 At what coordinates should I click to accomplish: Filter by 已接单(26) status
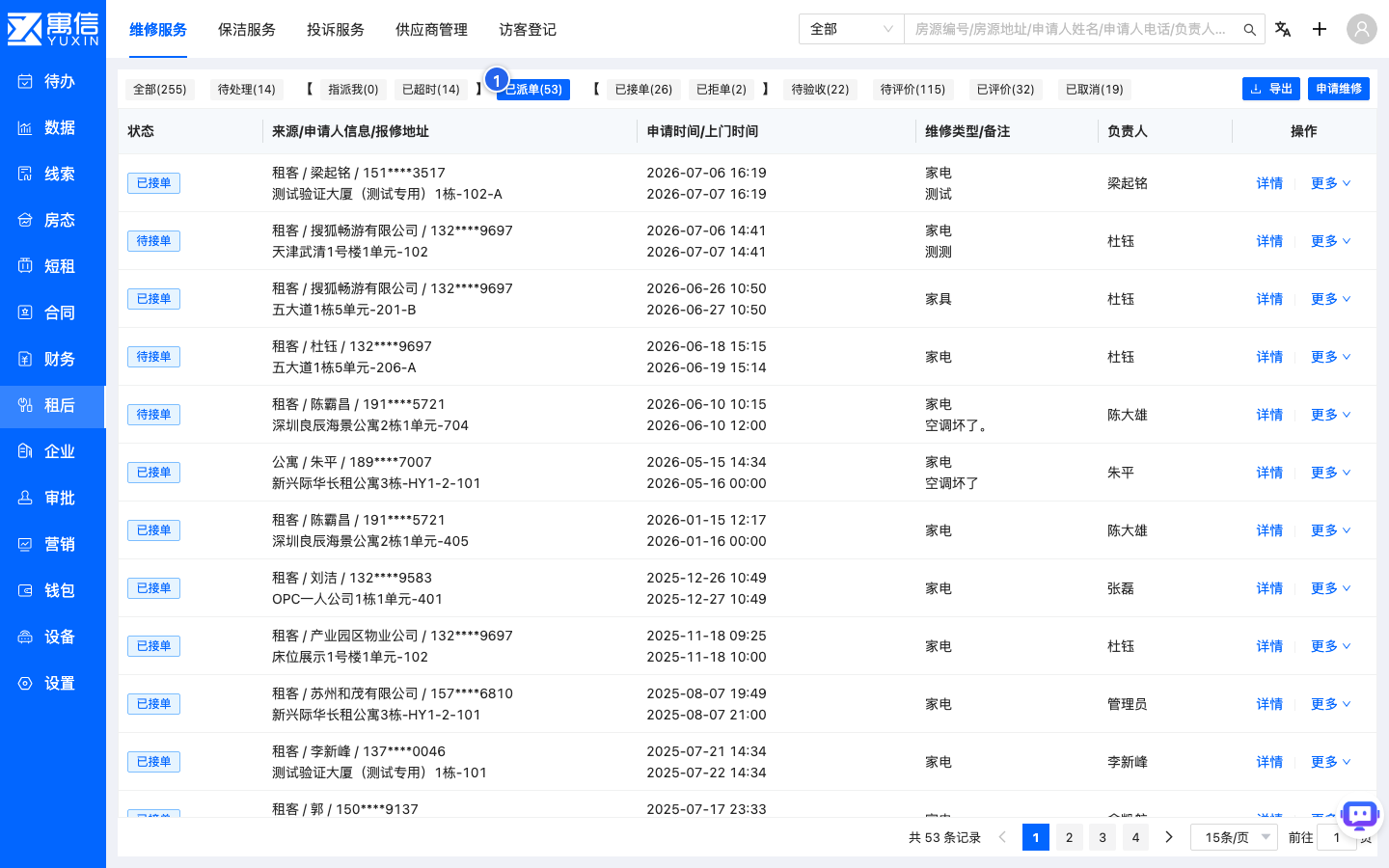pyautogui.click(x=643, y=90)
